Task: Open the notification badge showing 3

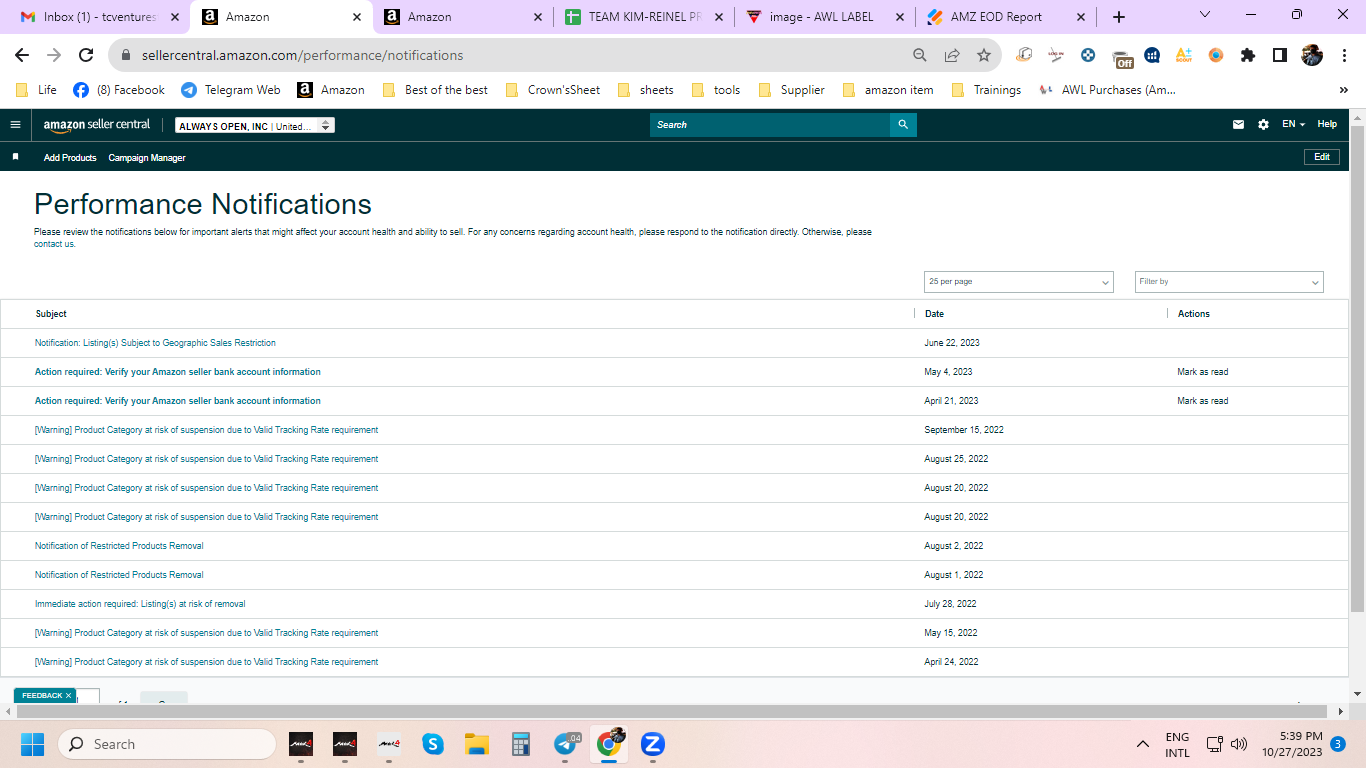Action: [1338, 744]
